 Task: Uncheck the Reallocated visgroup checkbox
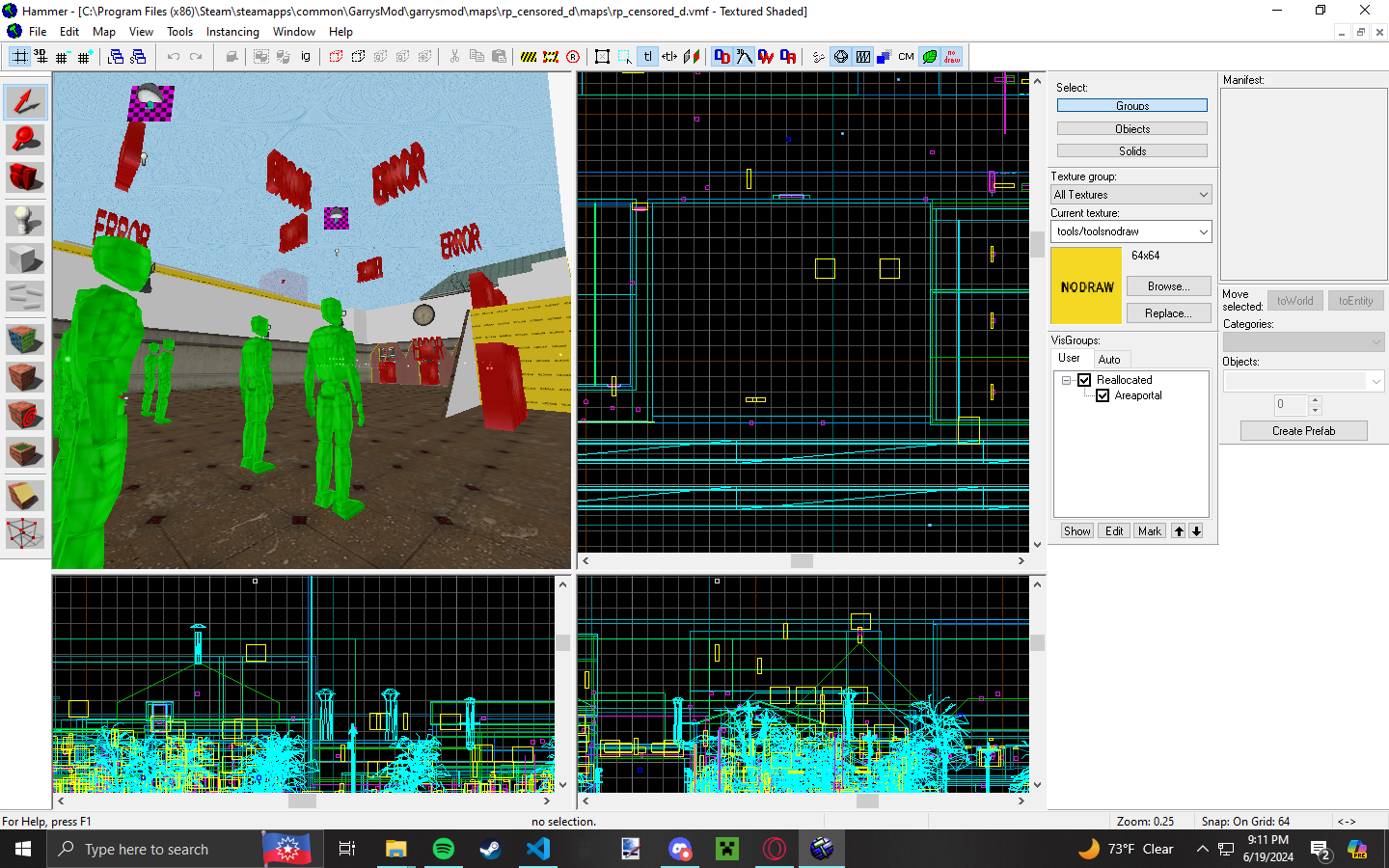[x=1084, y=380]
